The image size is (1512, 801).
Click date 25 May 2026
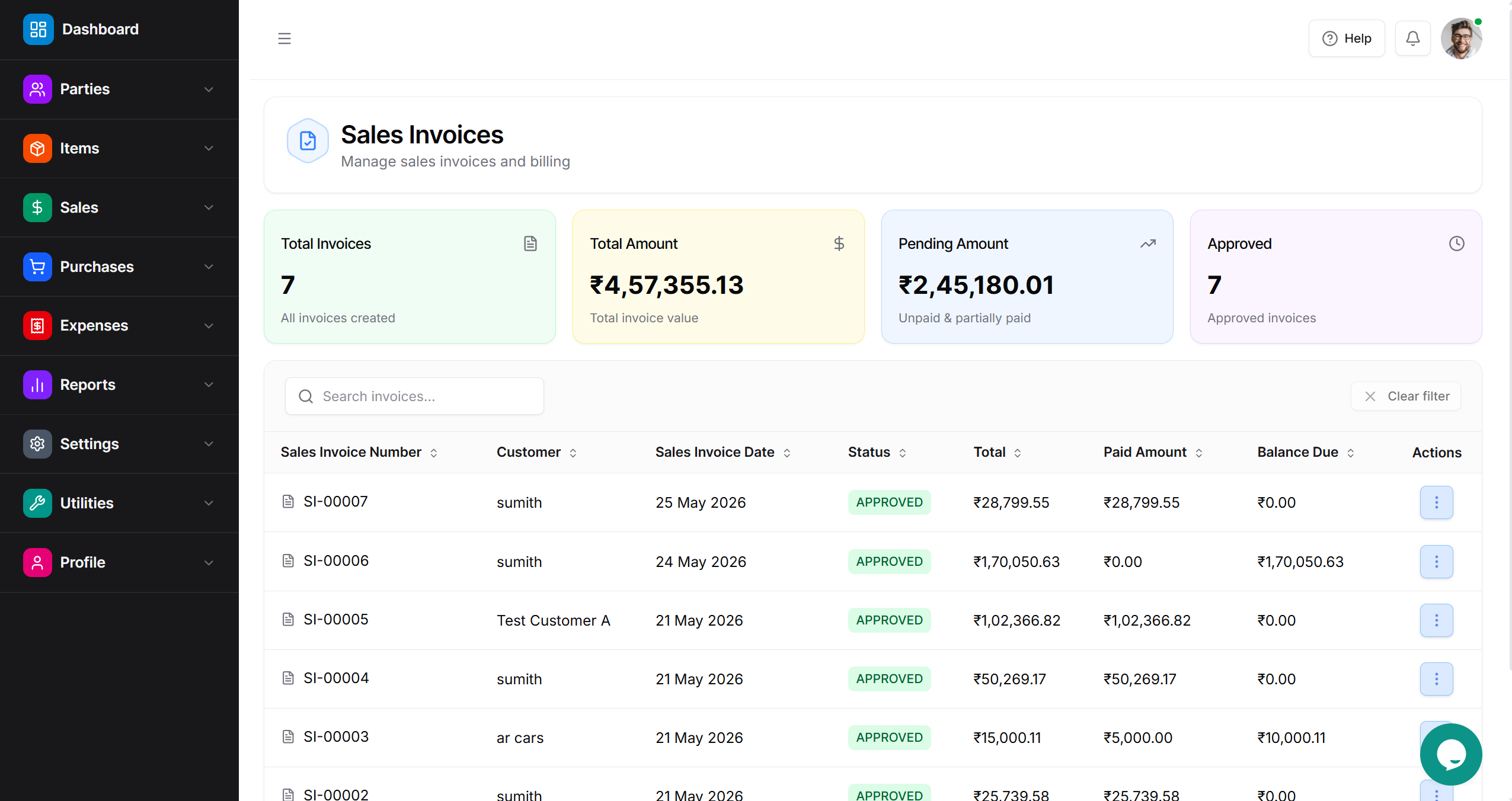(x=701, y=502)
